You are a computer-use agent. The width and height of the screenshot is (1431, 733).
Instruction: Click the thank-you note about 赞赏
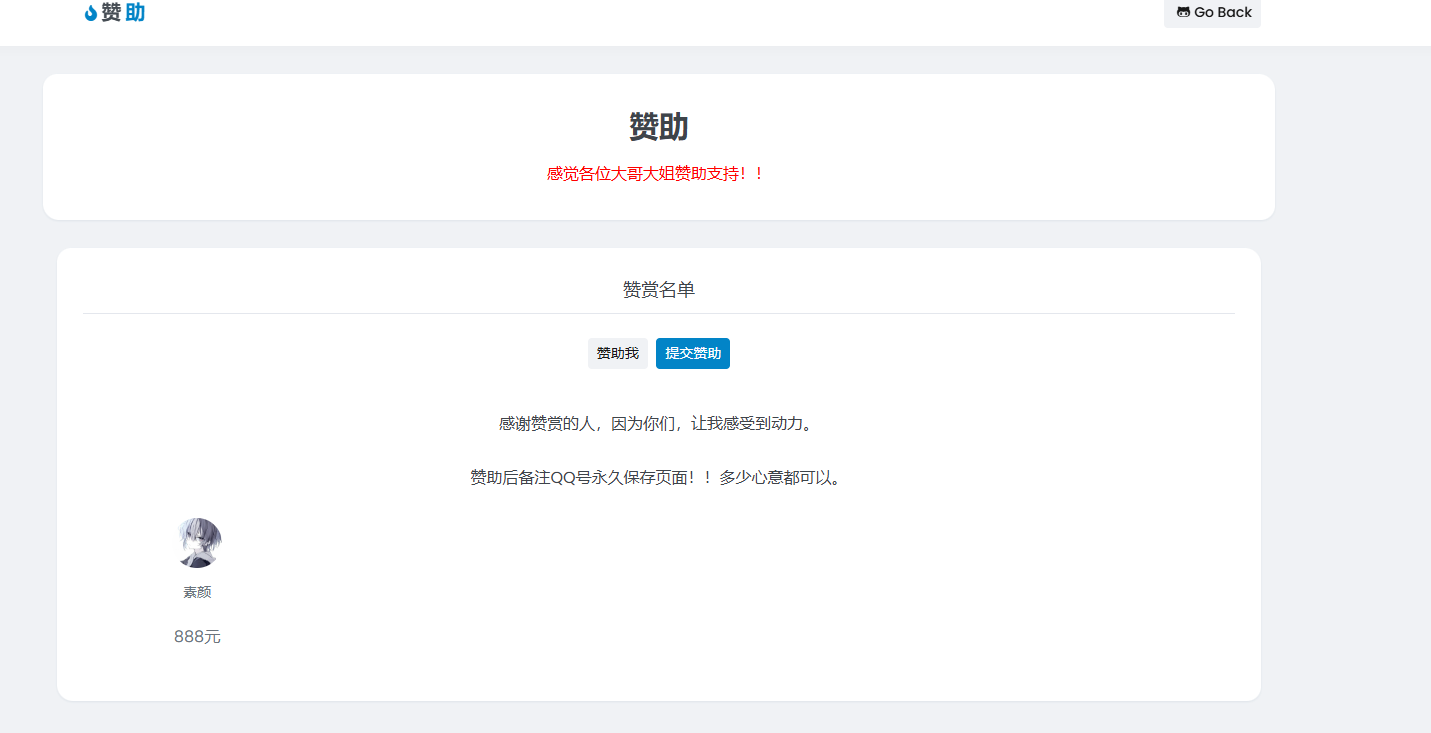coord(658,423)
